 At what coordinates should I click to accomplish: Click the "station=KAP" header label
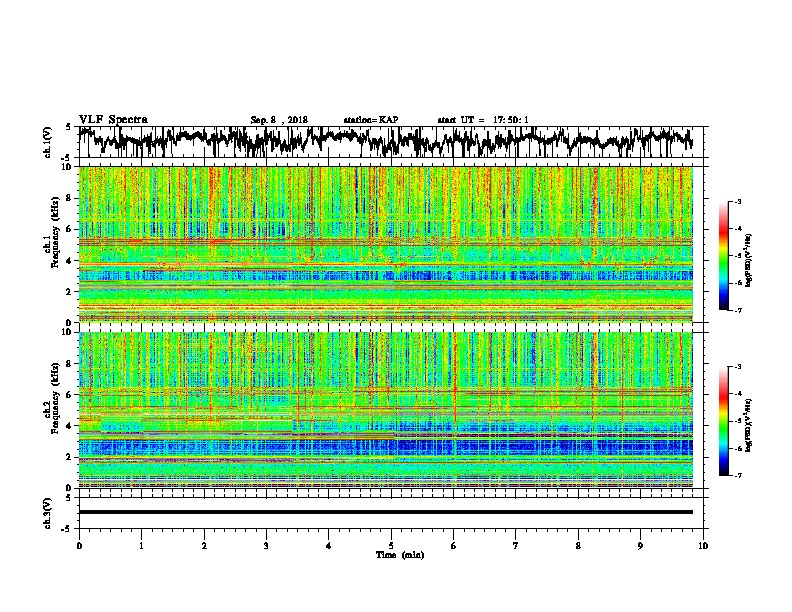point(370,120)
